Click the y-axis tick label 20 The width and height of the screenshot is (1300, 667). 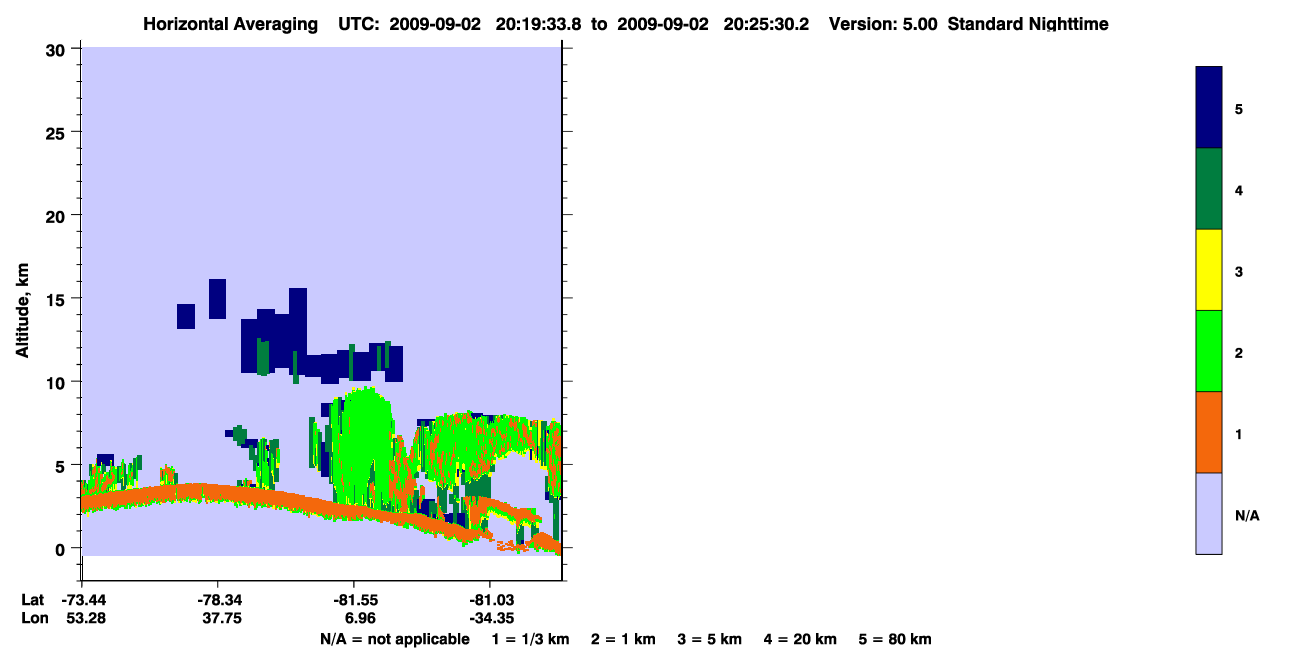pyautogui.click(x=57, y=216)
